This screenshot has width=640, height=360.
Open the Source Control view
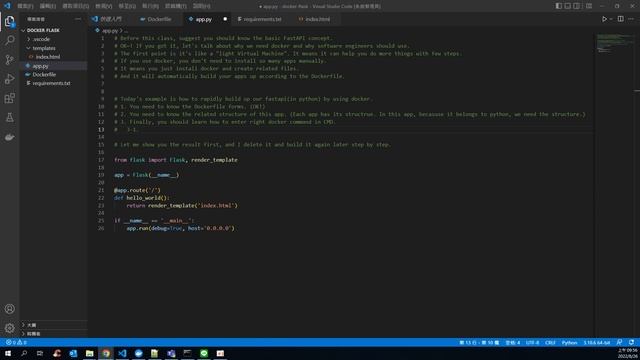[9, 60]
